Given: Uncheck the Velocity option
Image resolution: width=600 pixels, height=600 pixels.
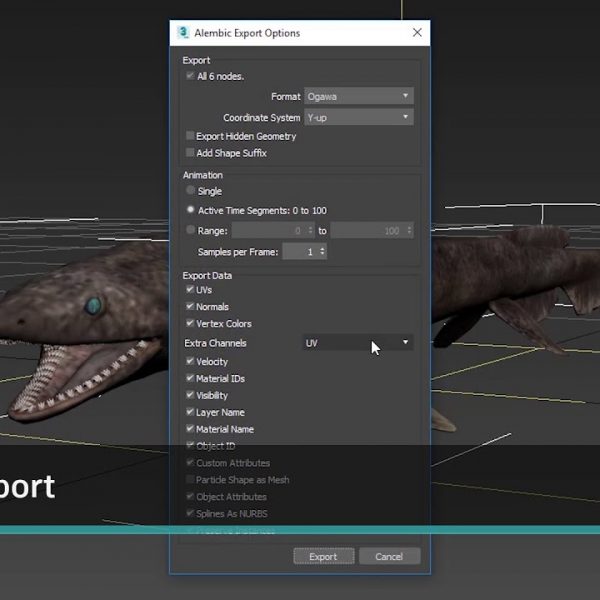Looking at the screenshot, I should click(190, 362).
